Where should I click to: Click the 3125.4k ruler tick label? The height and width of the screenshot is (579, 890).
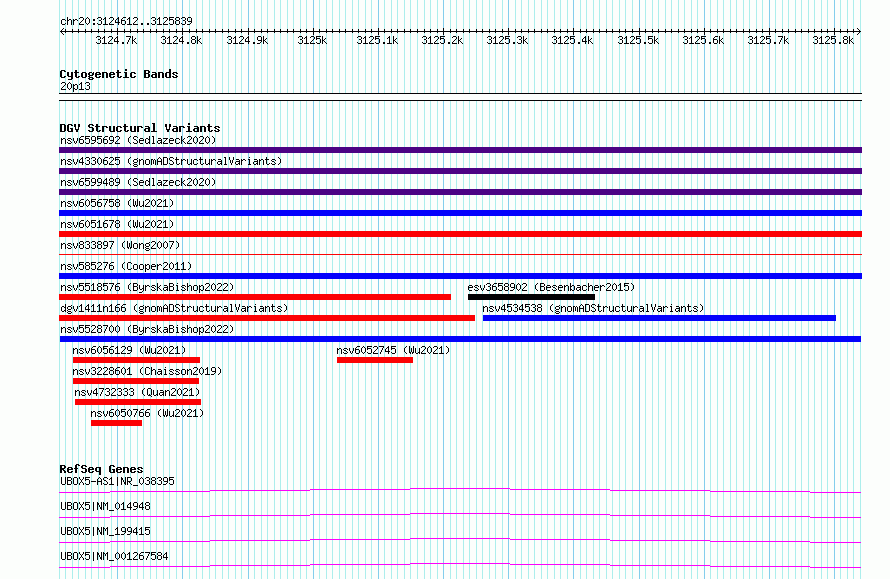tap(572, 40)
